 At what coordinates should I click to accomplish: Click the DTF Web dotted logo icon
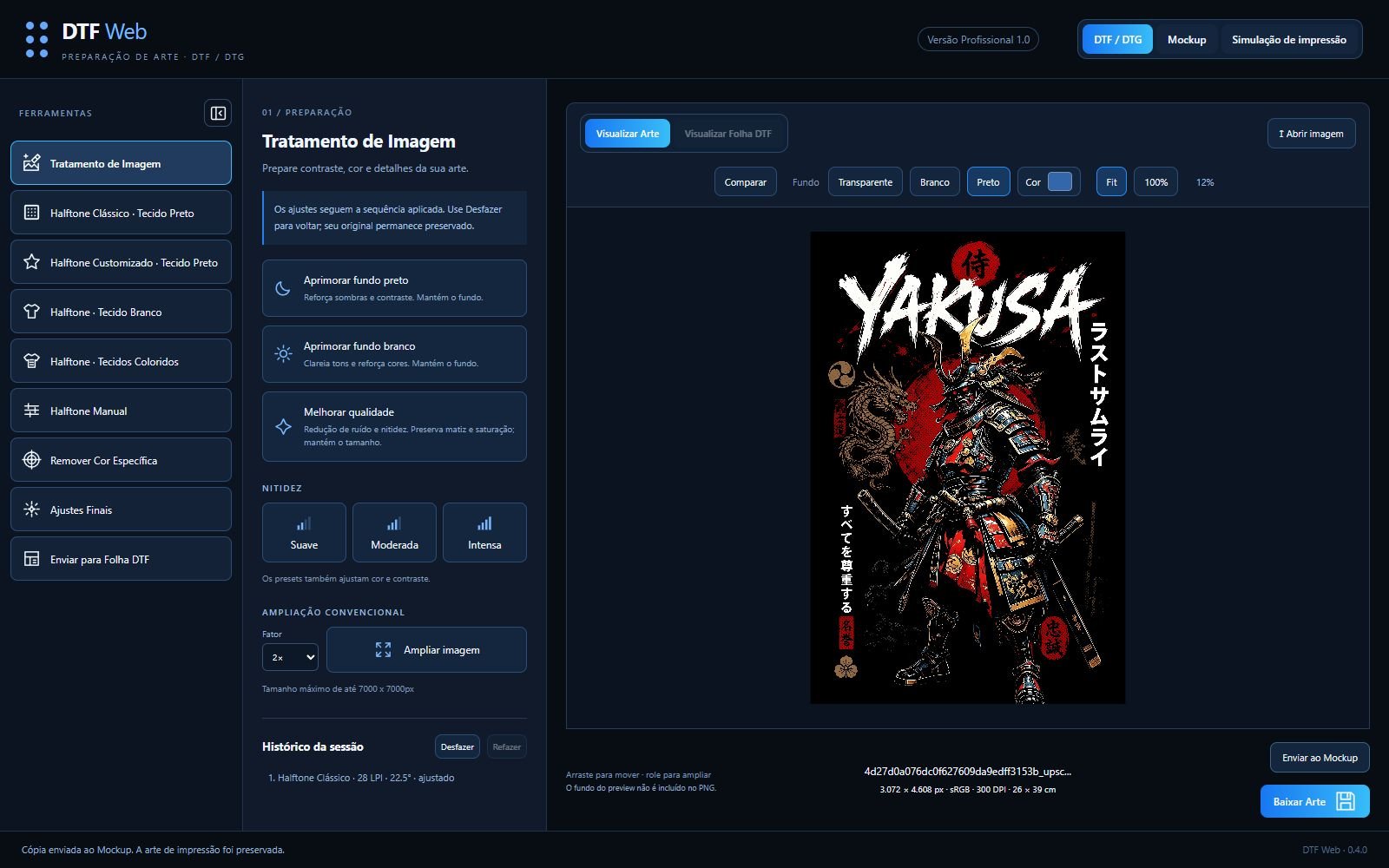[x=36, y=40]
